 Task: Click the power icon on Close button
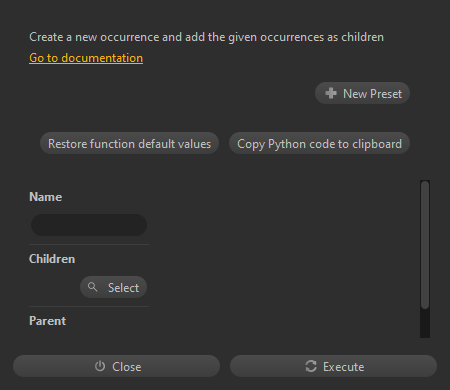pyautogui.click(x=100, y=366)
